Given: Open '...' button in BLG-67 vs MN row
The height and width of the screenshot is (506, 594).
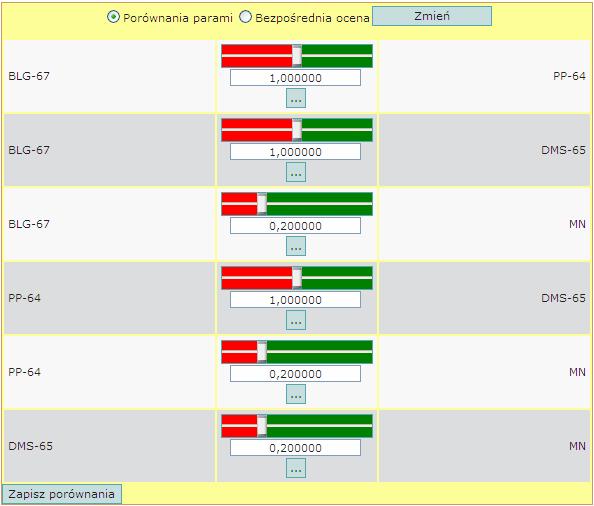Looking at the screenshot, I should (296, 246).
